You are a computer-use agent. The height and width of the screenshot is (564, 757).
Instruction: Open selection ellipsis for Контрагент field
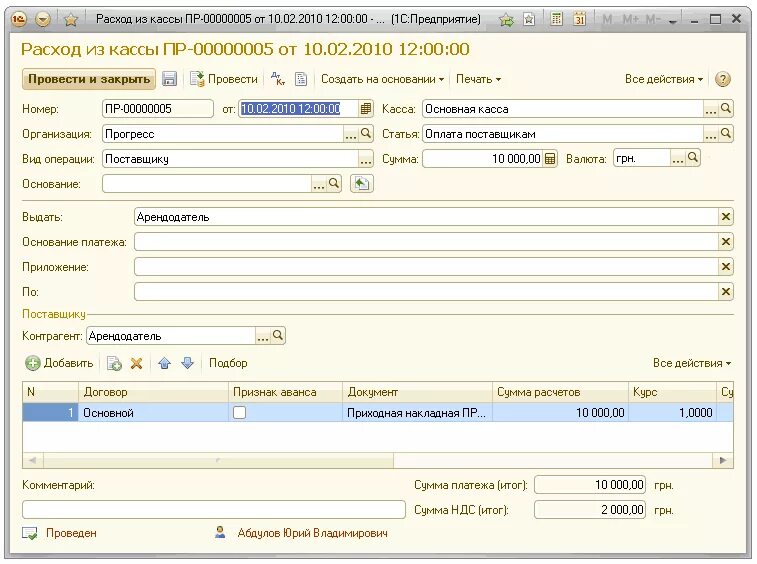click(263, 336)
